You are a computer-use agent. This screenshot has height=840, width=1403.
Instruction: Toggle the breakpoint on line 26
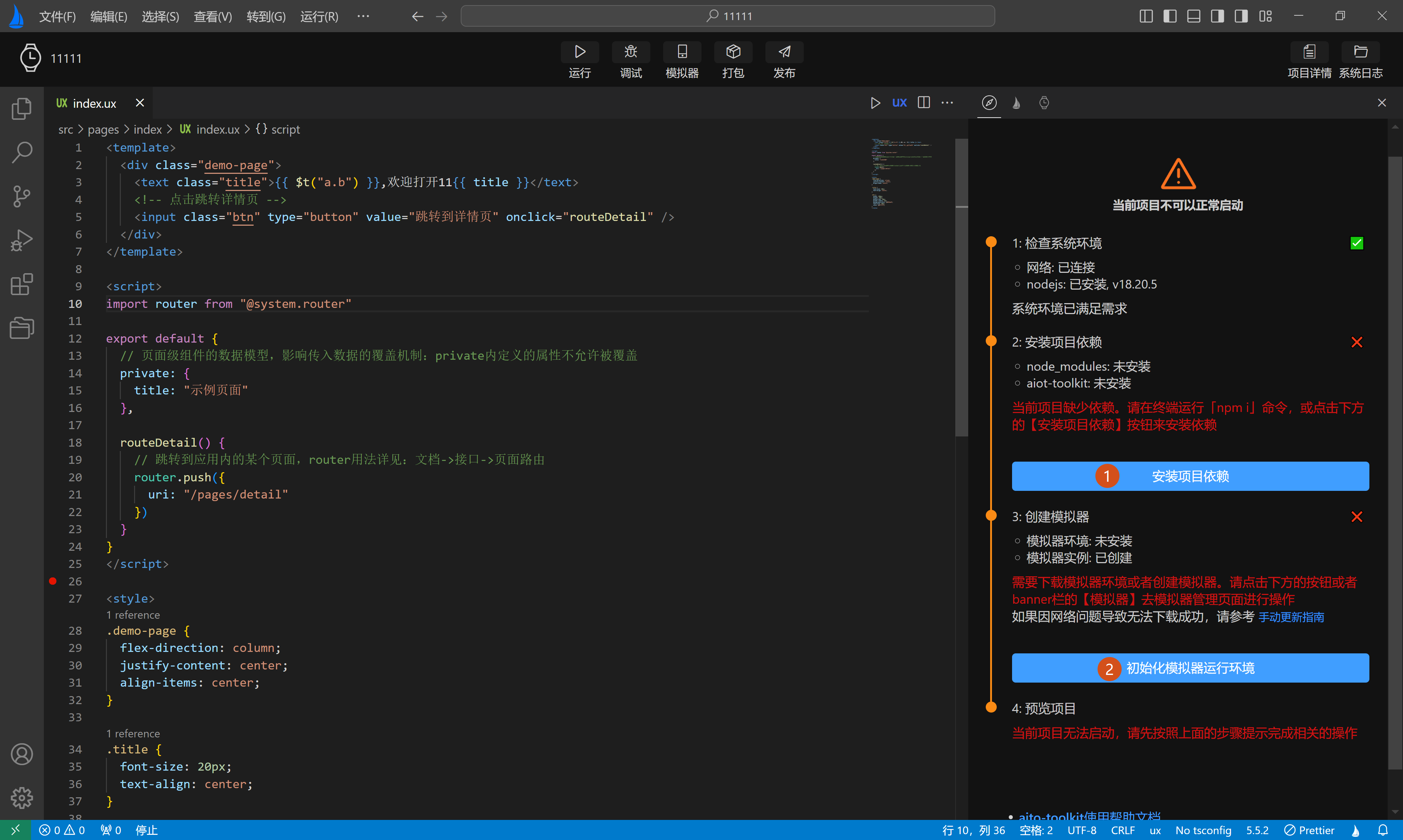(53, 581)
